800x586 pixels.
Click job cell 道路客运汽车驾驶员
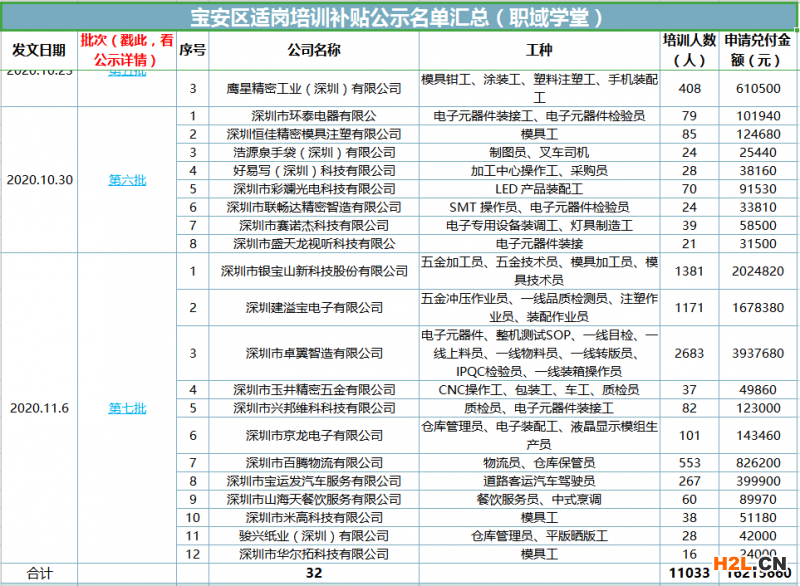[539, 481]
